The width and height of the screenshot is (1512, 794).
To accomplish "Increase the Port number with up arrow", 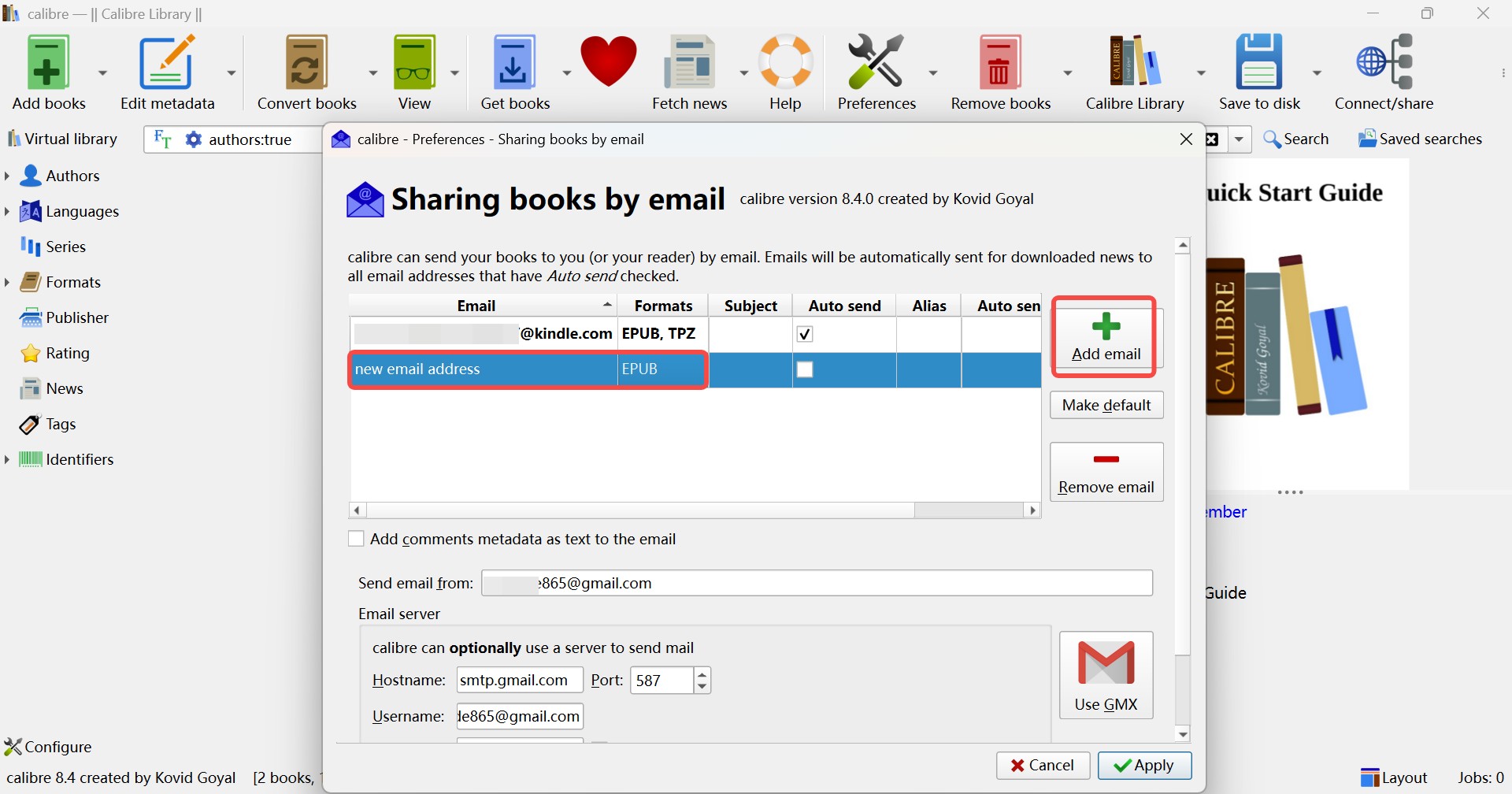I will click(703, 674).
